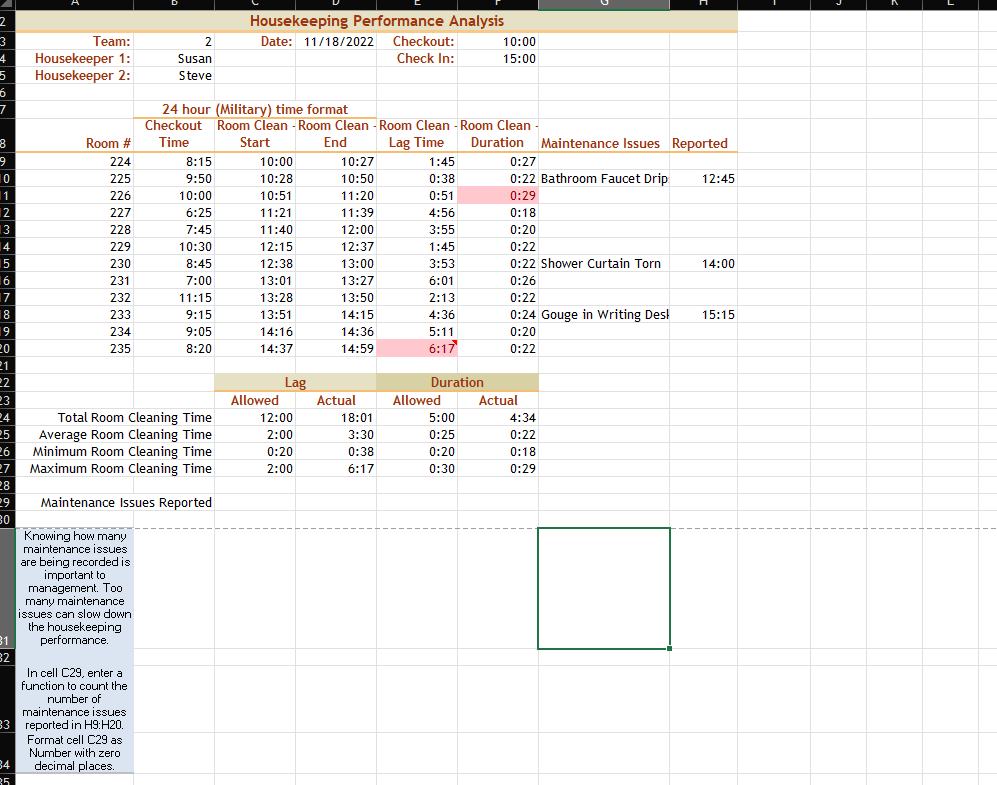
Task: Click the cell containing Shower Curtain Torn
Action: point(600,263)
